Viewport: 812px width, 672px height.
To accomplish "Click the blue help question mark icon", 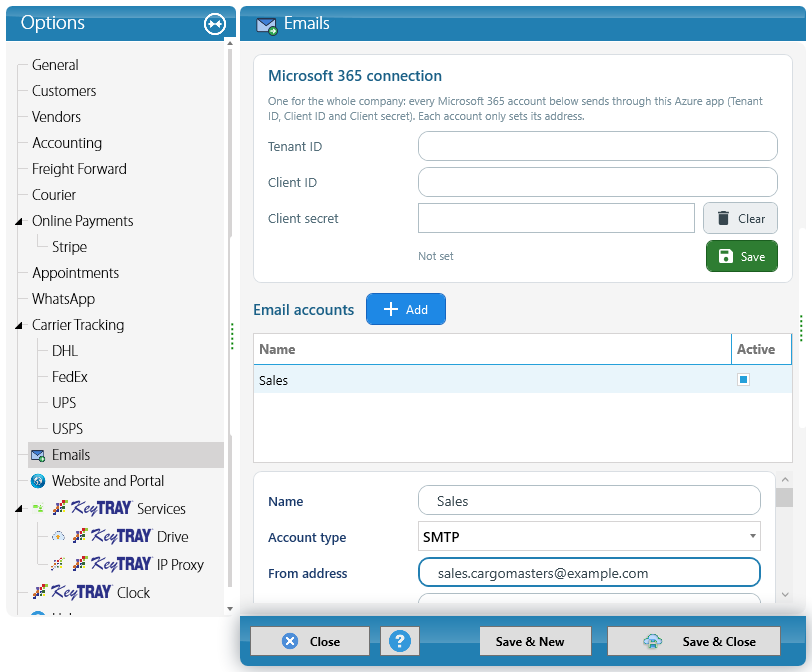I will click(400, 641).
